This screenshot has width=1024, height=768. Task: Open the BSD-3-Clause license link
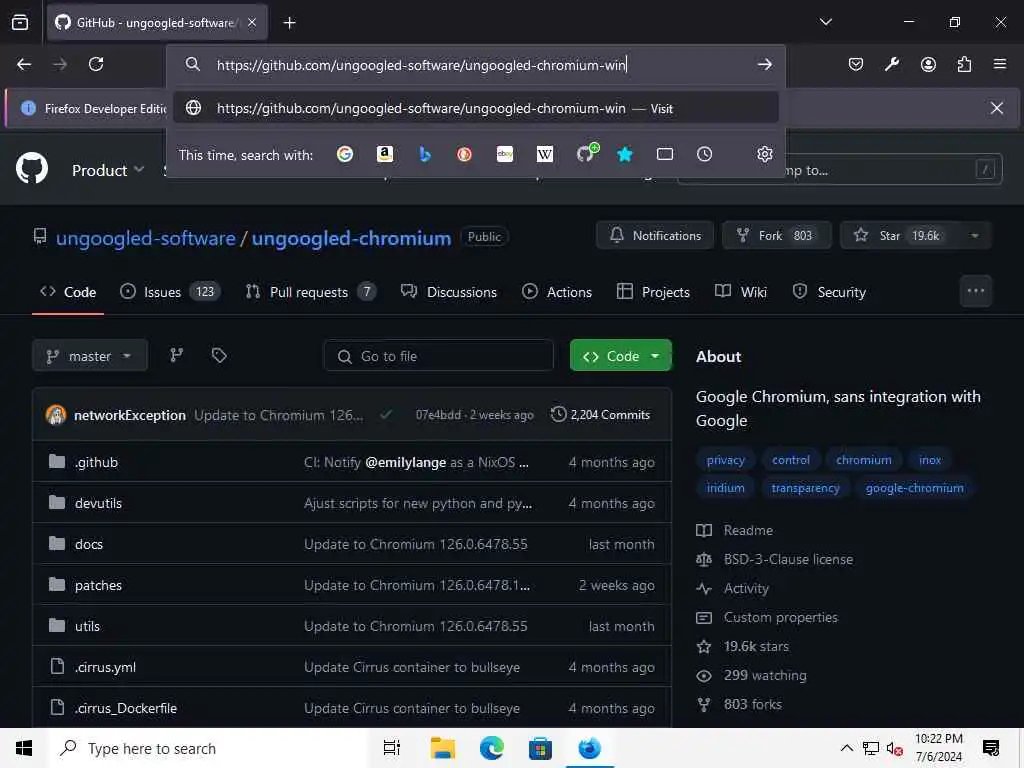[x=788, y=559]
